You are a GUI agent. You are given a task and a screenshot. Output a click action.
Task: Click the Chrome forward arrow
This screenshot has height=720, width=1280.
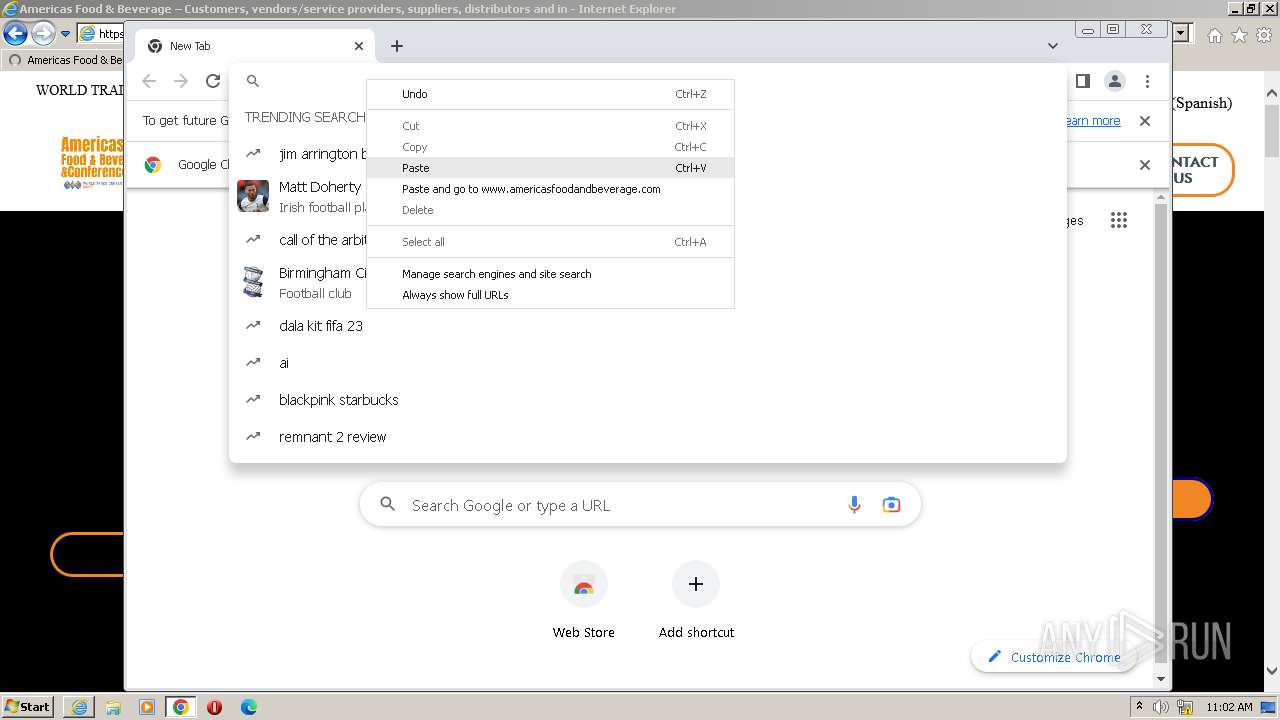click(181, 81)
